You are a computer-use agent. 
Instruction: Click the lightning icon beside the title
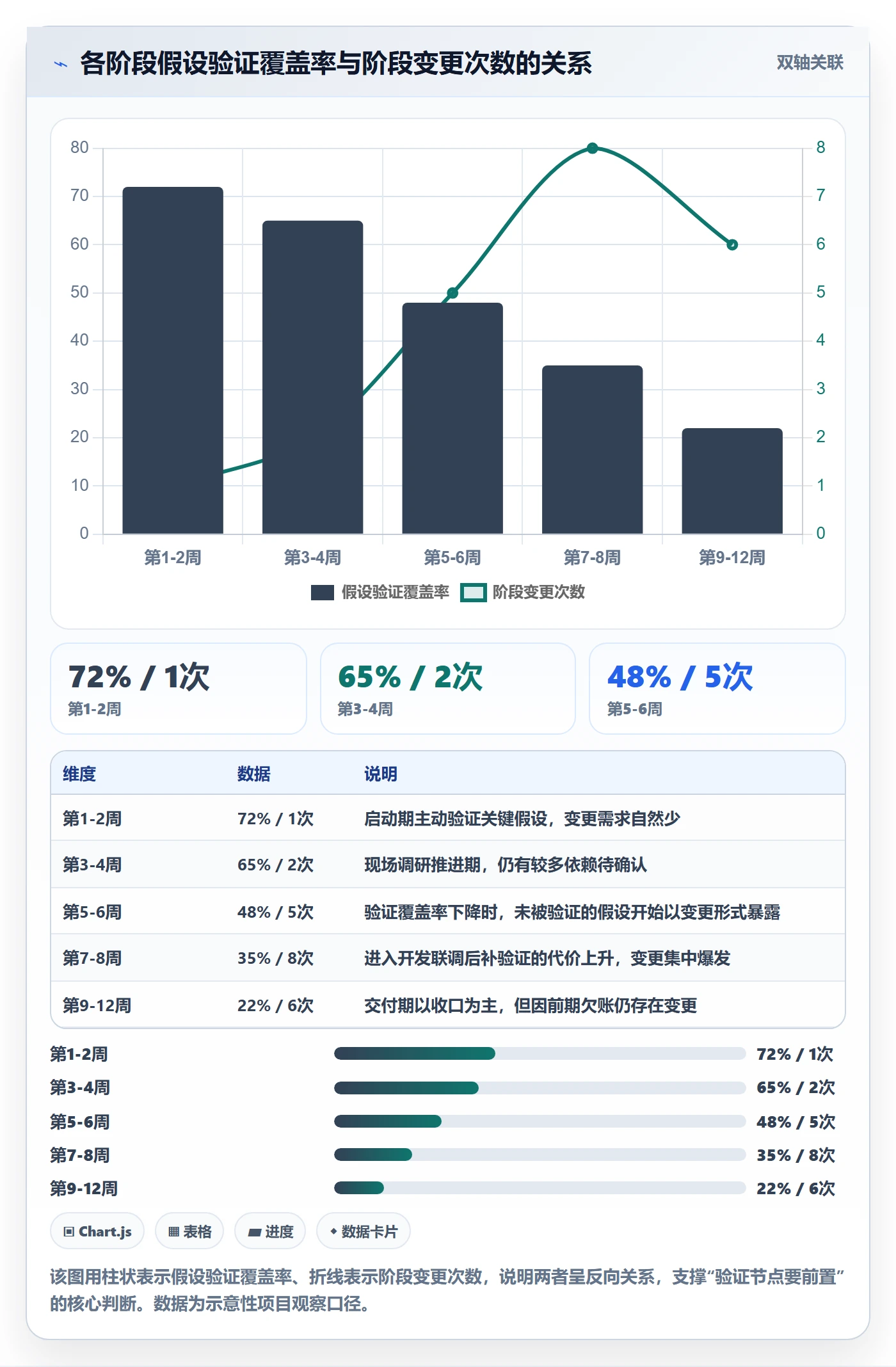pyautogui.click(x=61, y=64)
